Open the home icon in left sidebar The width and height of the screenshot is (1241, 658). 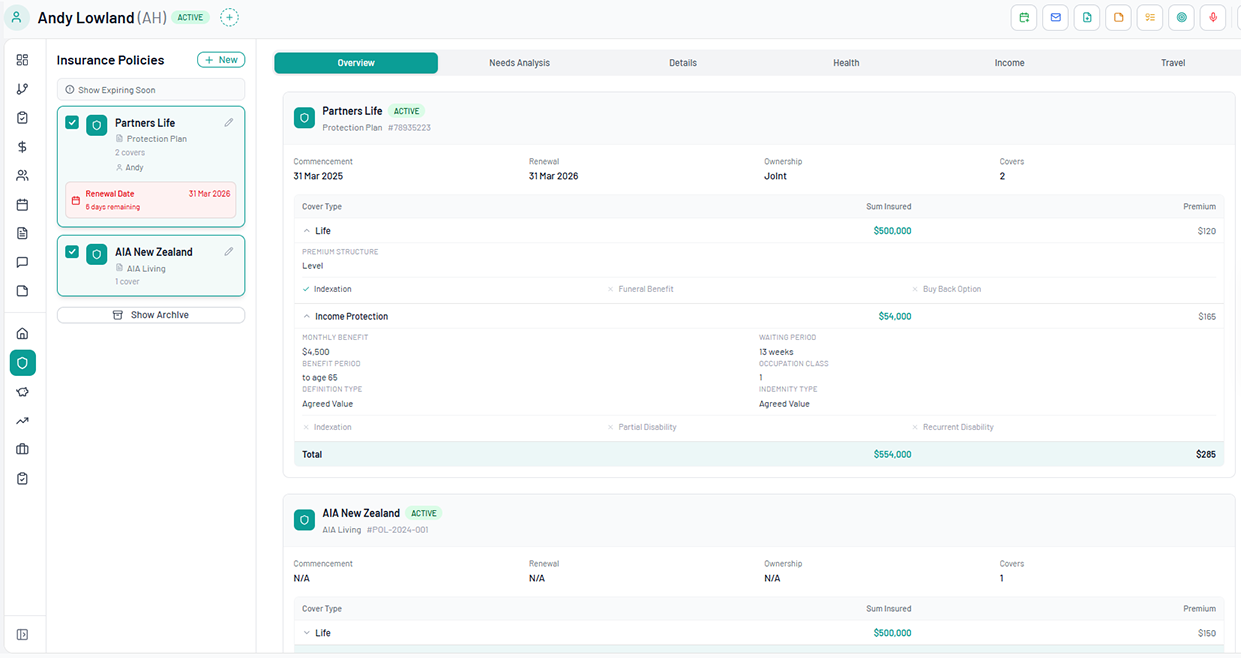point(22,334)
